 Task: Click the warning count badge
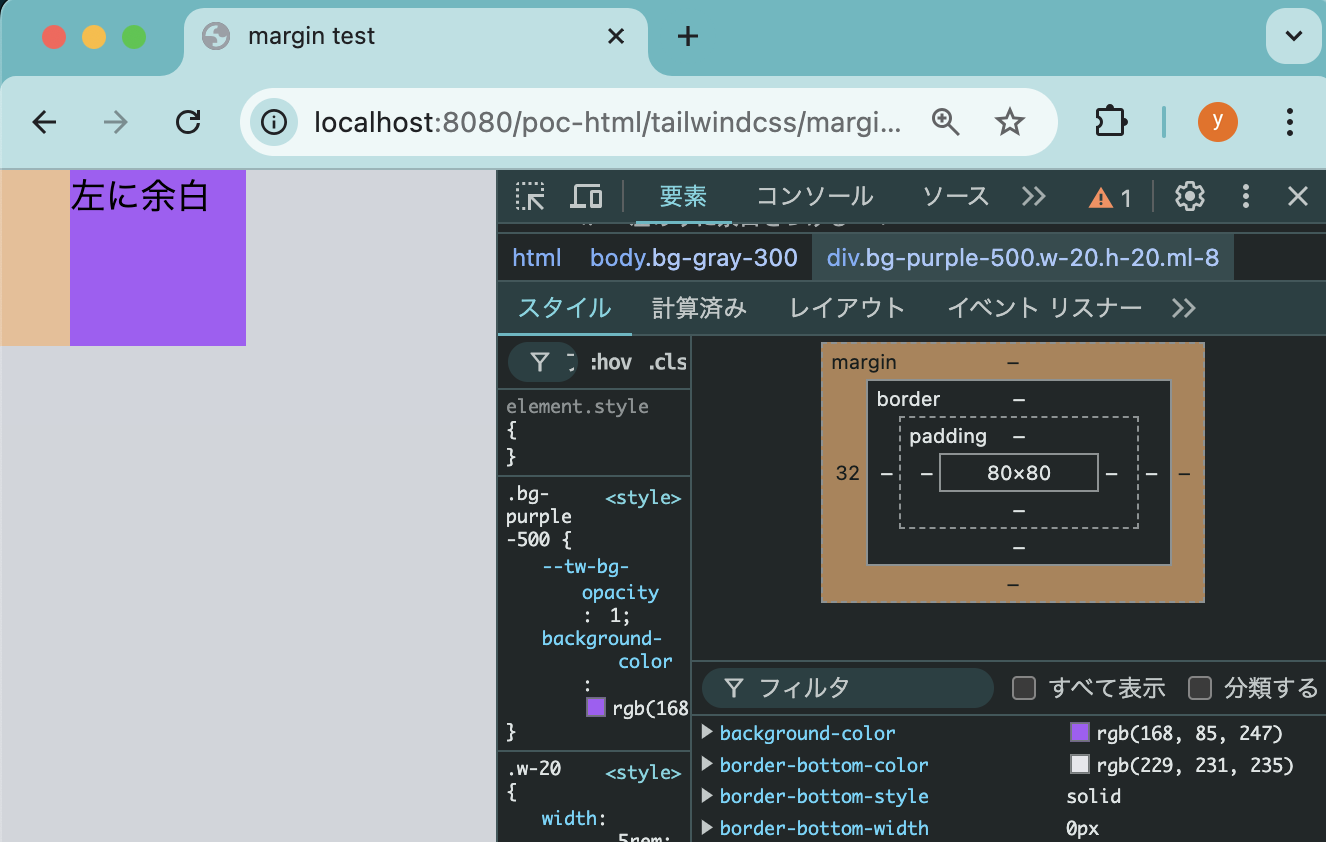(1110, 196)
